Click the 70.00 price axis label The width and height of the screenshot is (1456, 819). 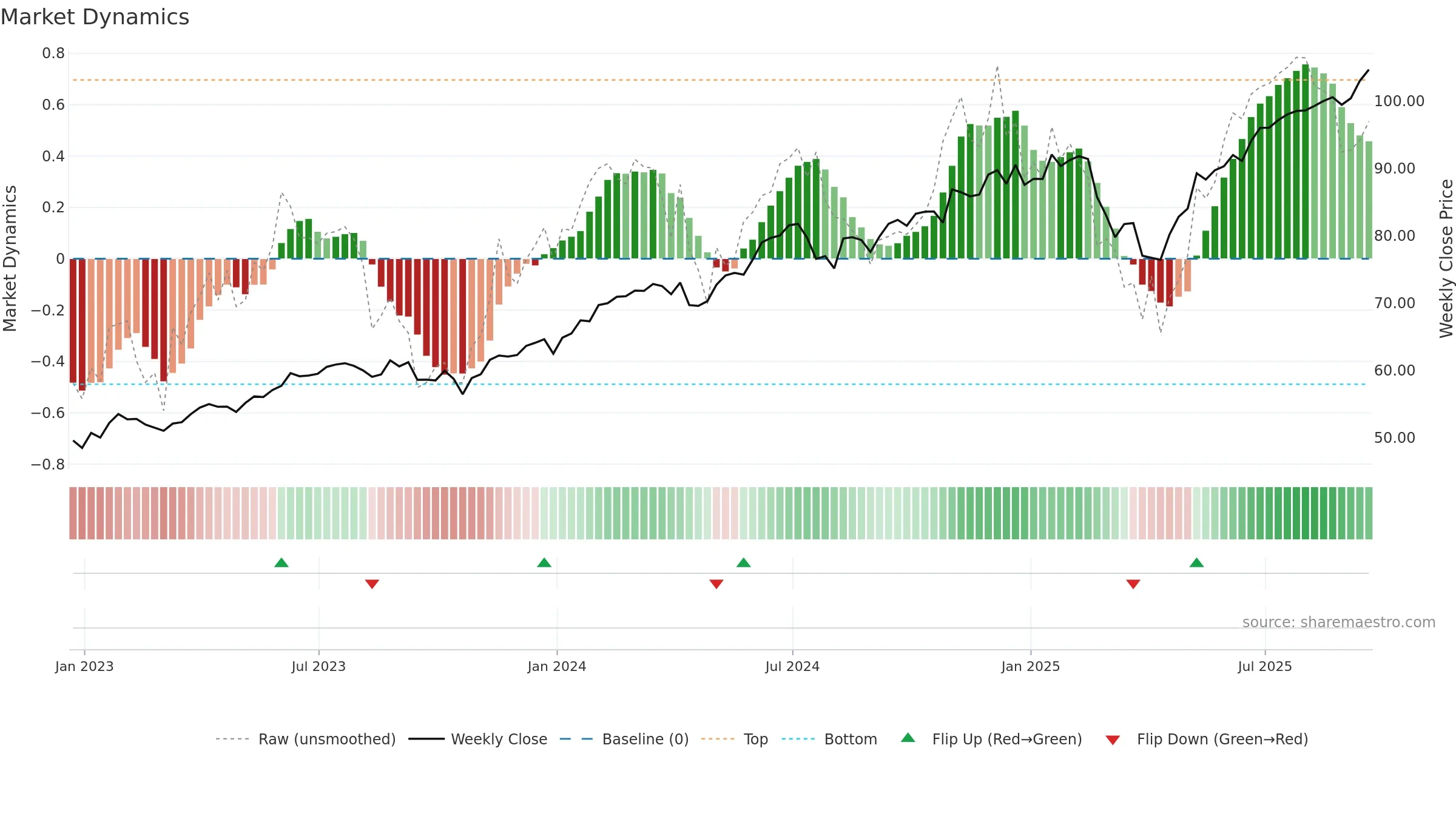click(x=1395, y=303)
